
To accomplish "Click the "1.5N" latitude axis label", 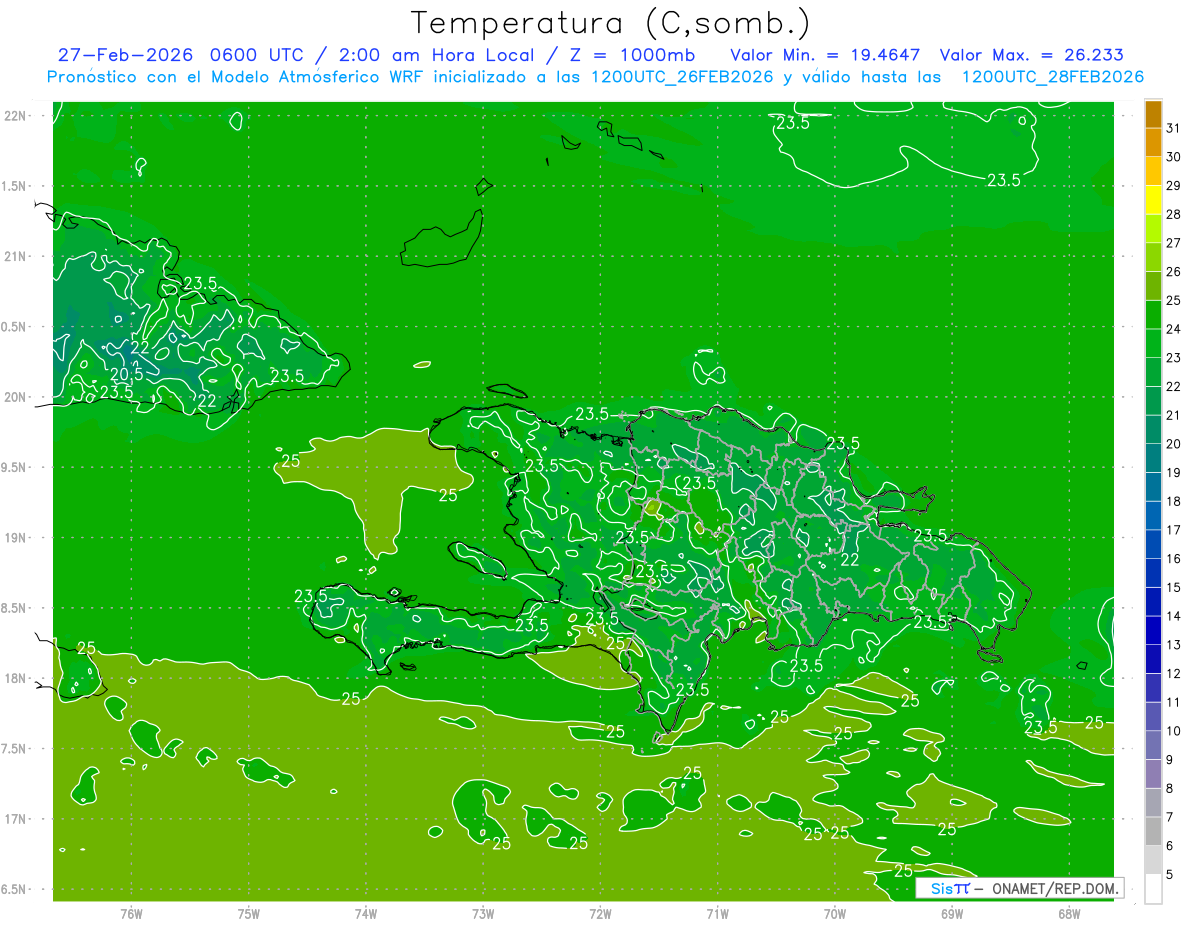I will [x=16, y=186].
